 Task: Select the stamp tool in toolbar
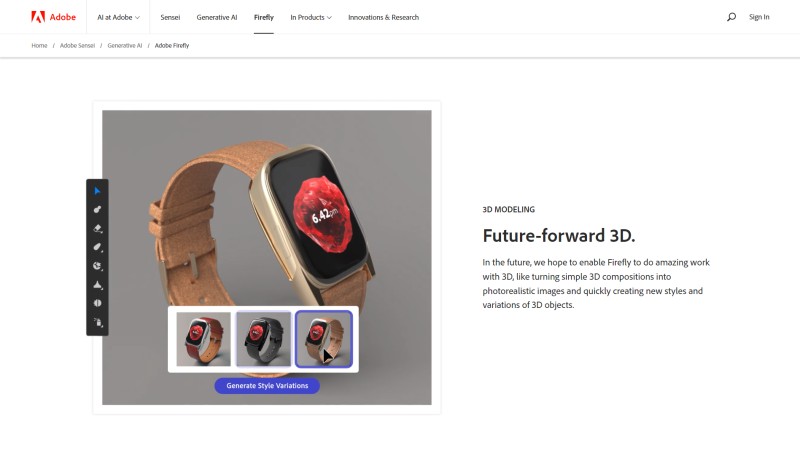[x=97, y=285]
